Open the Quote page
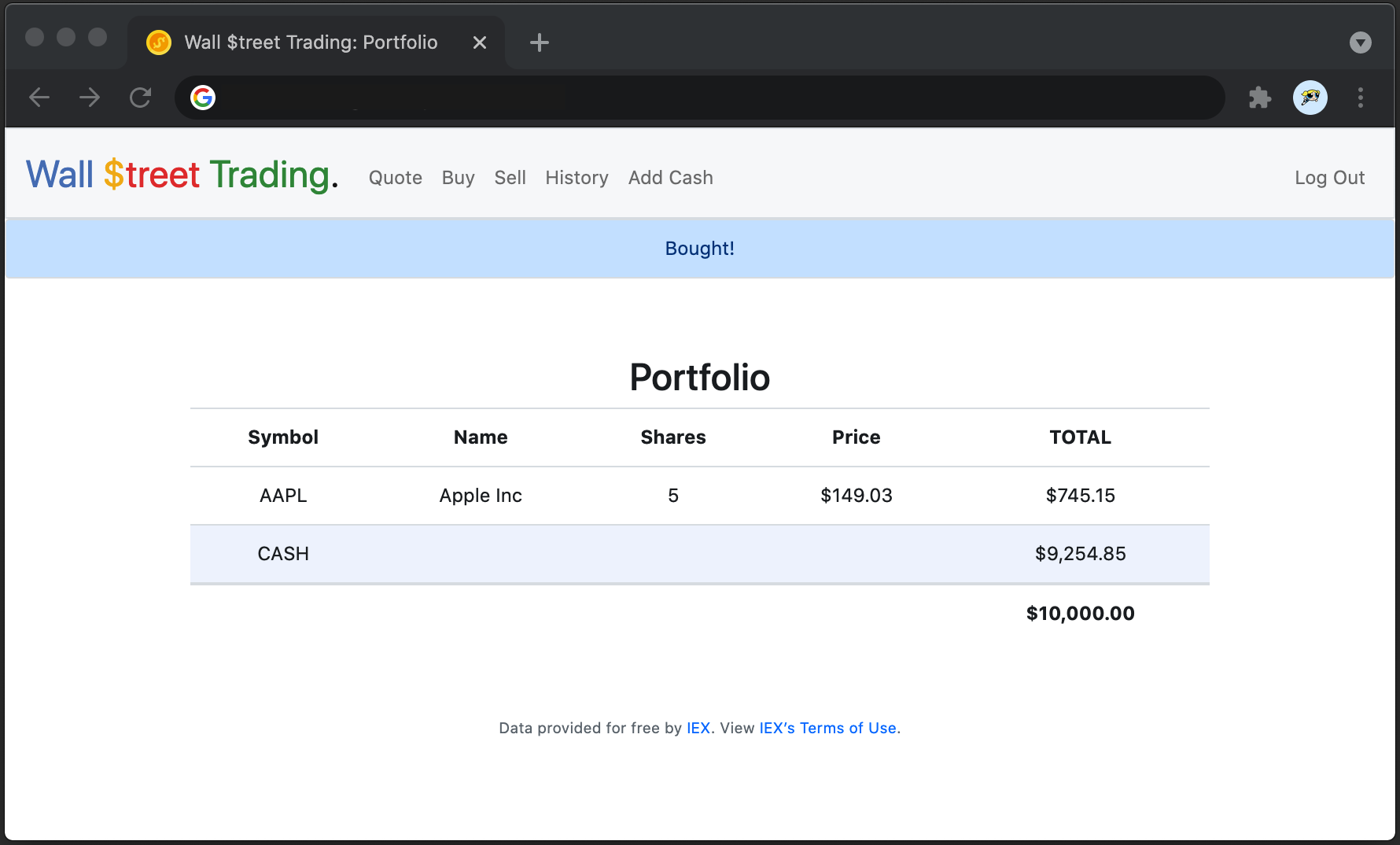 pos(396,178)
